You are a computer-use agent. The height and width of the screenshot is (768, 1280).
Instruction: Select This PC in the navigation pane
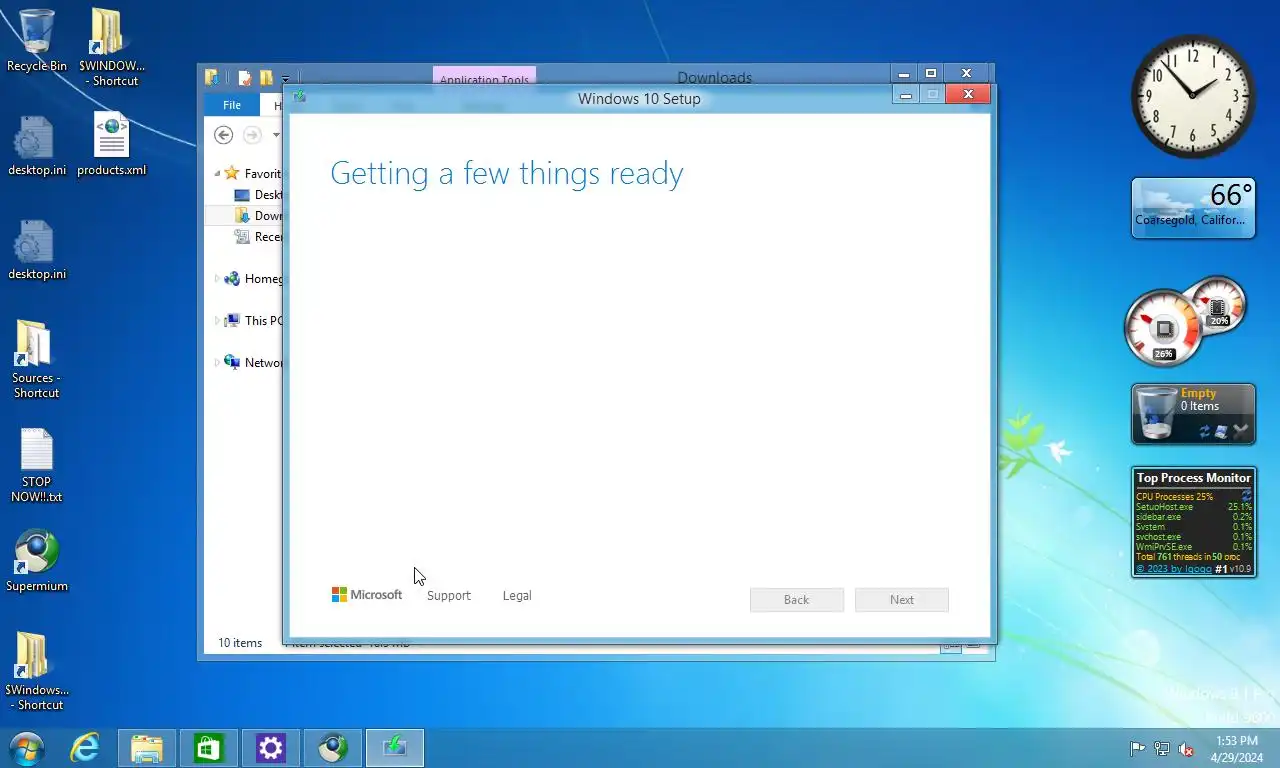[x=253, y=321]
